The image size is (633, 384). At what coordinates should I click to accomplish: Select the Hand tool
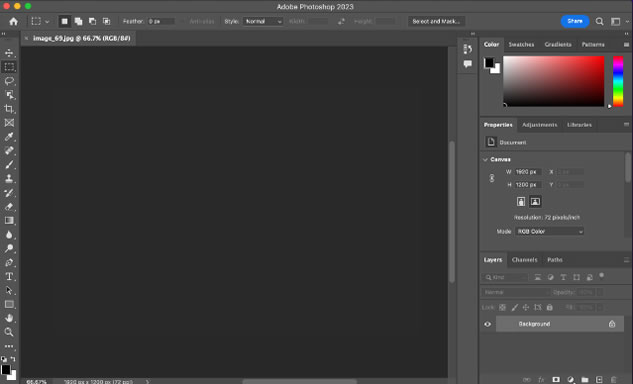pos(9,318)
